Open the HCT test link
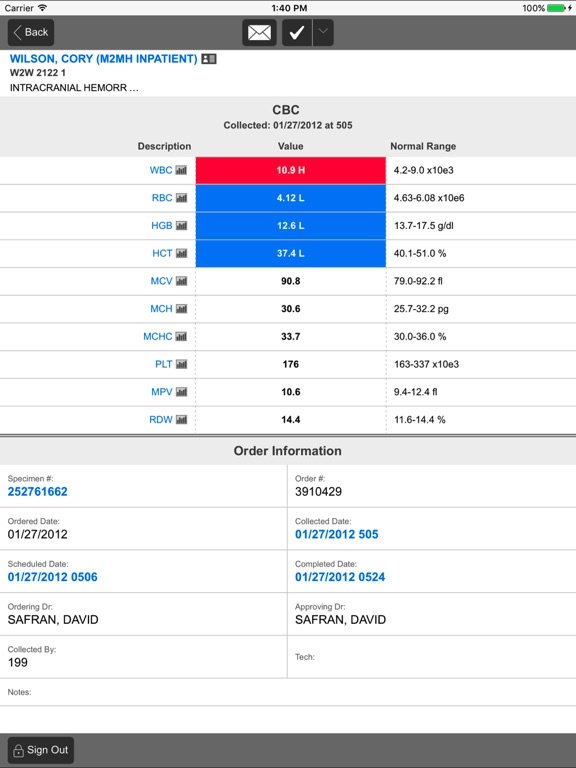The width and height of the screenshot is (576, 768). point(162,253)
